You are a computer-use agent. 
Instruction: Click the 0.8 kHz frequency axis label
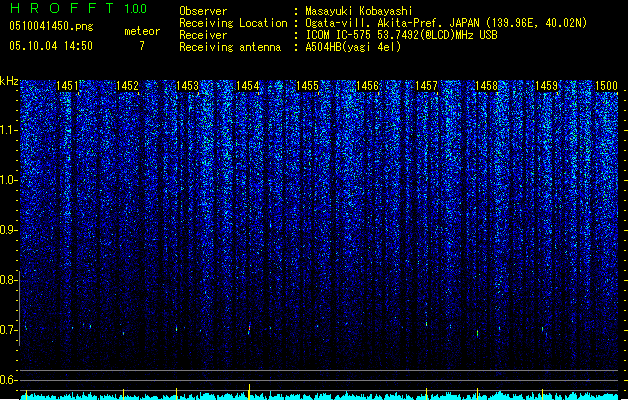point(7,280)
